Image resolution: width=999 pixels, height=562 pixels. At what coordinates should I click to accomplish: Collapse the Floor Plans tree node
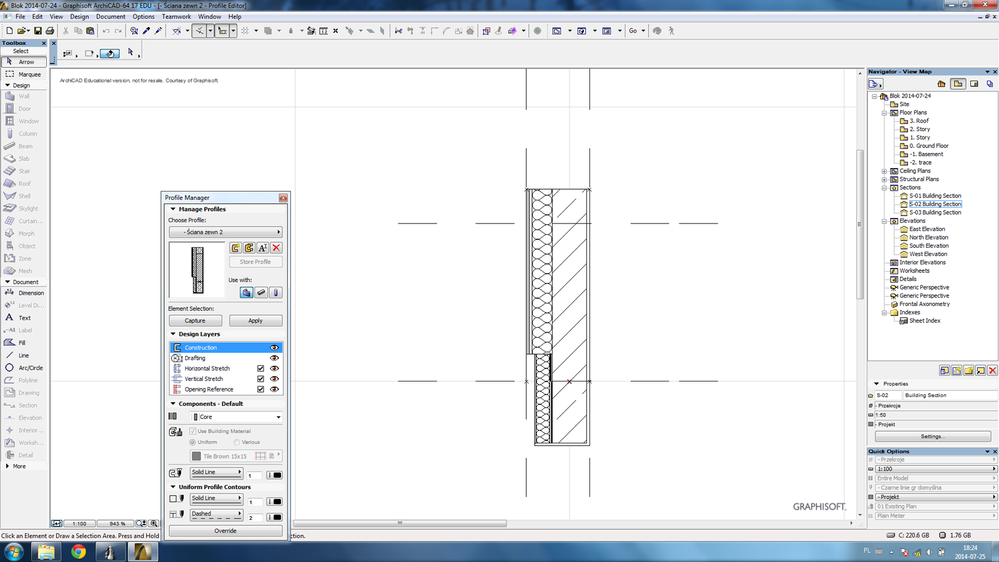(x=884, y=113)
